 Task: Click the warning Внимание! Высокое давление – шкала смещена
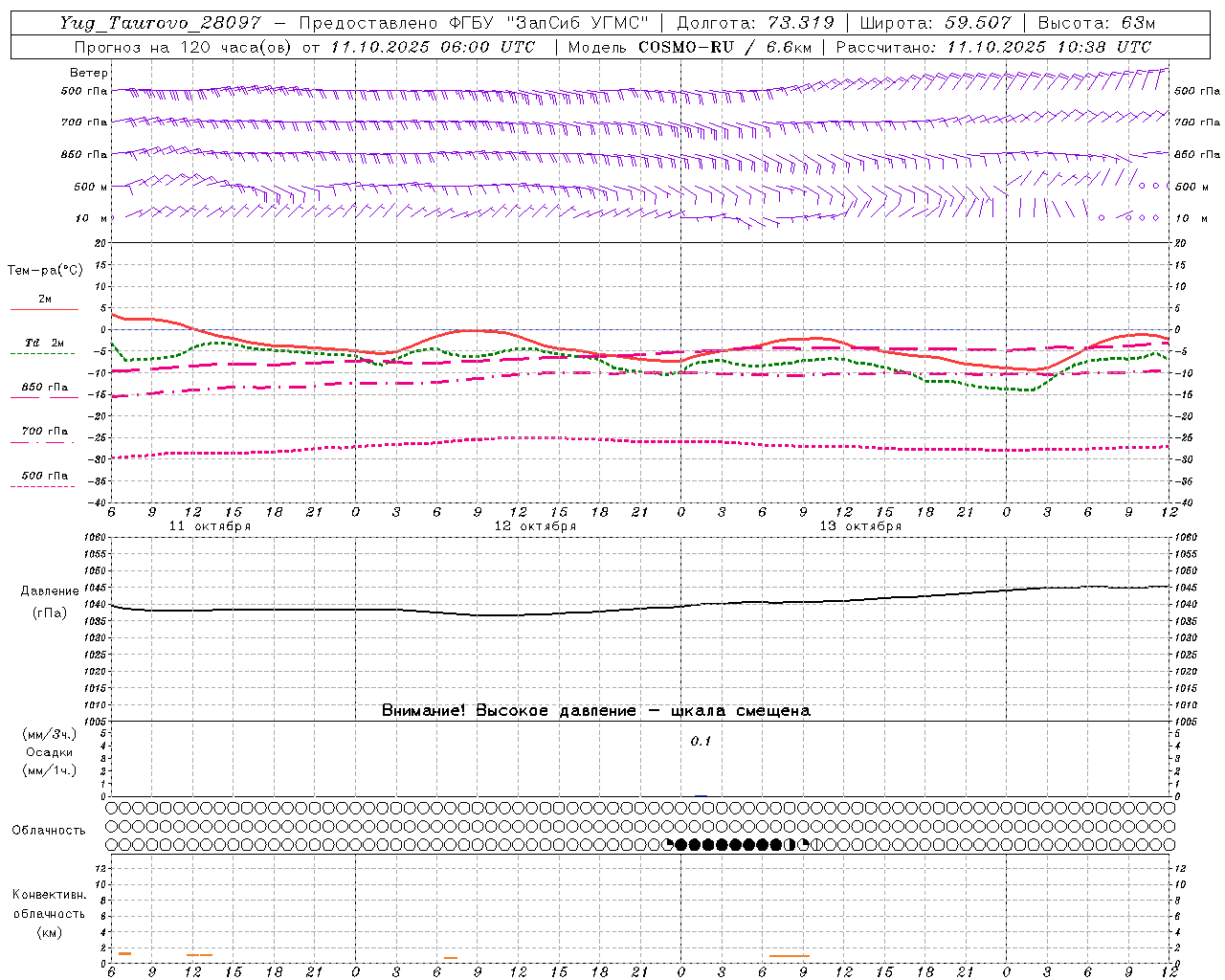click(x=596, y=711)
